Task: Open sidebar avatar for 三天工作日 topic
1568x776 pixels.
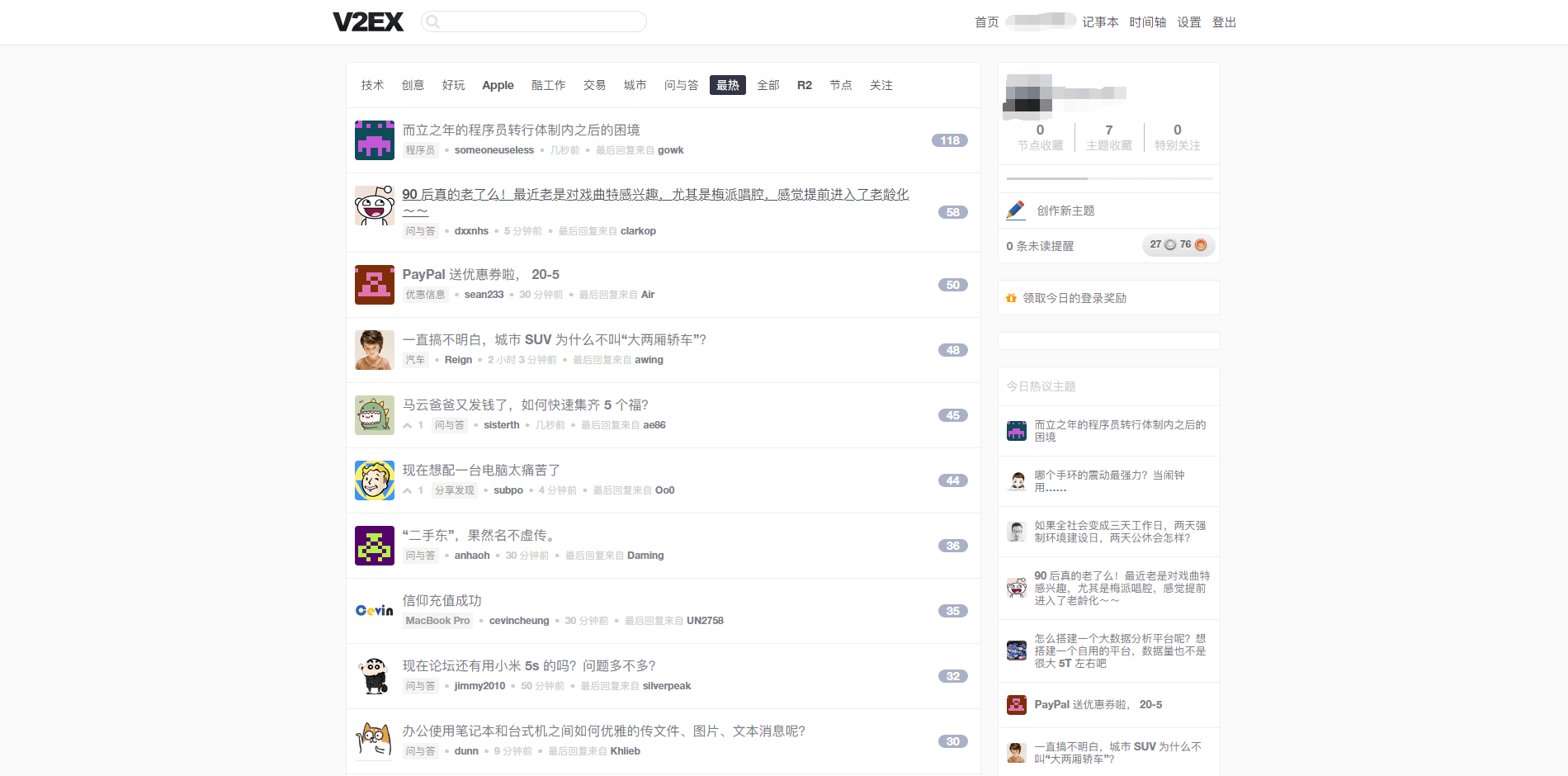Action: point(1017,532)
